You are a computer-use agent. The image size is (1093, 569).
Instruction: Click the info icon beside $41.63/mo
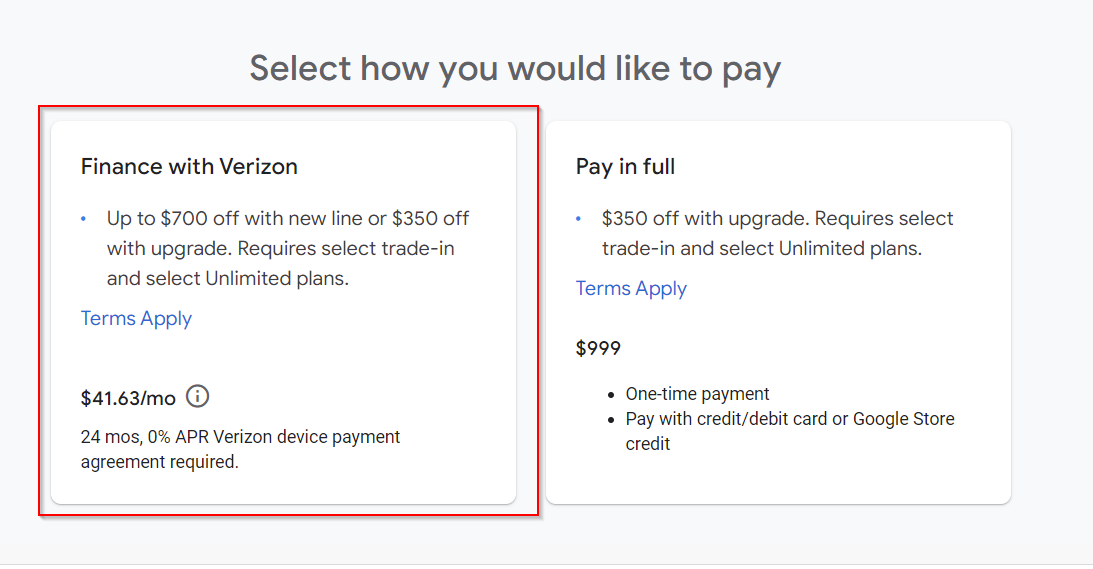198,397
